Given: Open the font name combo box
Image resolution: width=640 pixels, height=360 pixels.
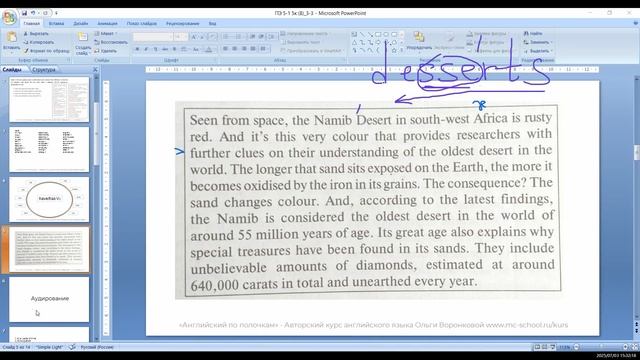Looking at the screenshot, I should click(153, 37).
